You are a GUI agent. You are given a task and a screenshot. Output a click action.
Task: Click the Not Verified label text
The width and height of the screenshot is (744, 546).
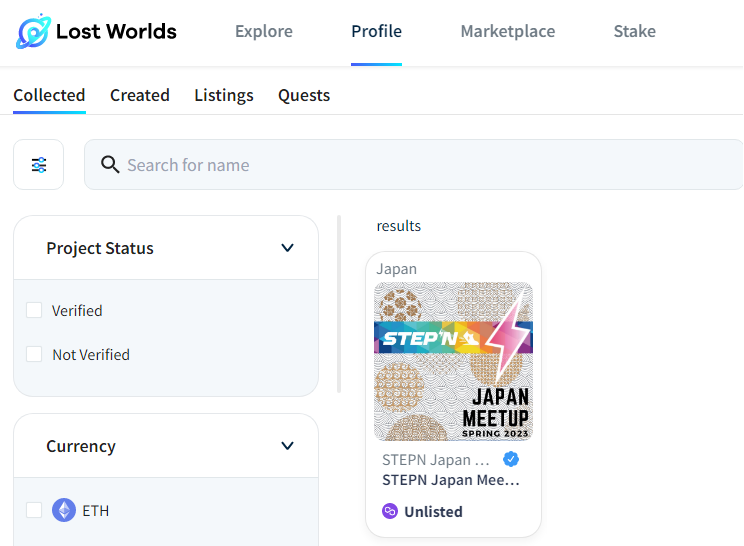coord(91,354)
